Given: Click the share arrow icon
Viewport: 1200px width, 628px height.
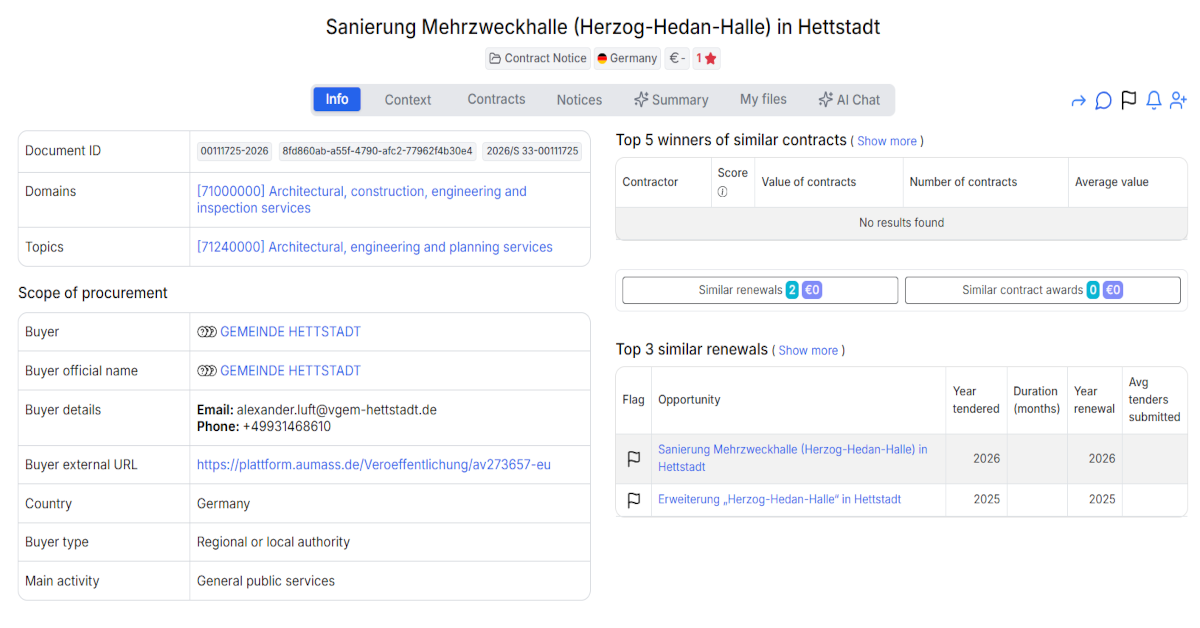Looking at the screenshot, I should click(1078, 101).
